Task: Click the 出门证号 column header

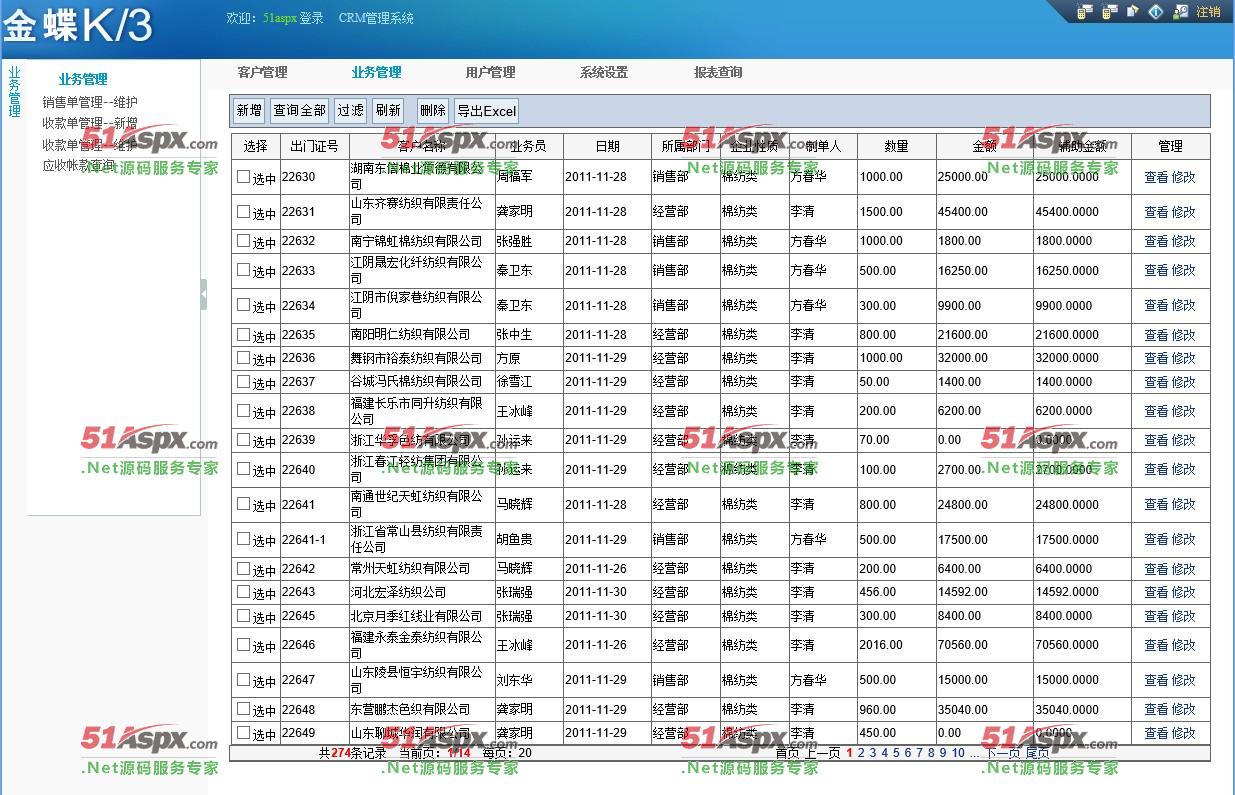Action: tap(314, 146)
